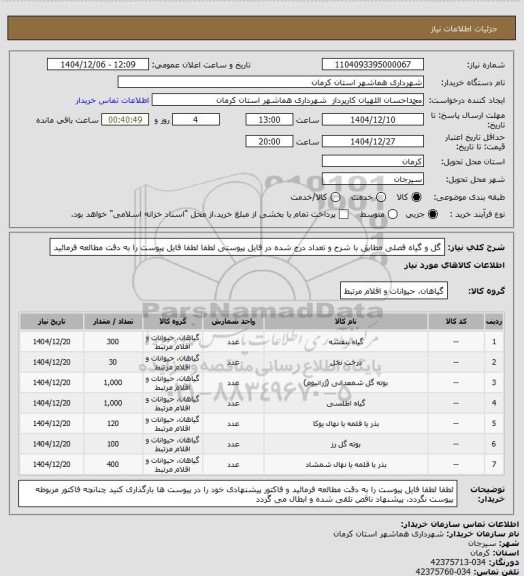Click the delivery province field کرمان
The image size is (524, 576).
point(373,161)
